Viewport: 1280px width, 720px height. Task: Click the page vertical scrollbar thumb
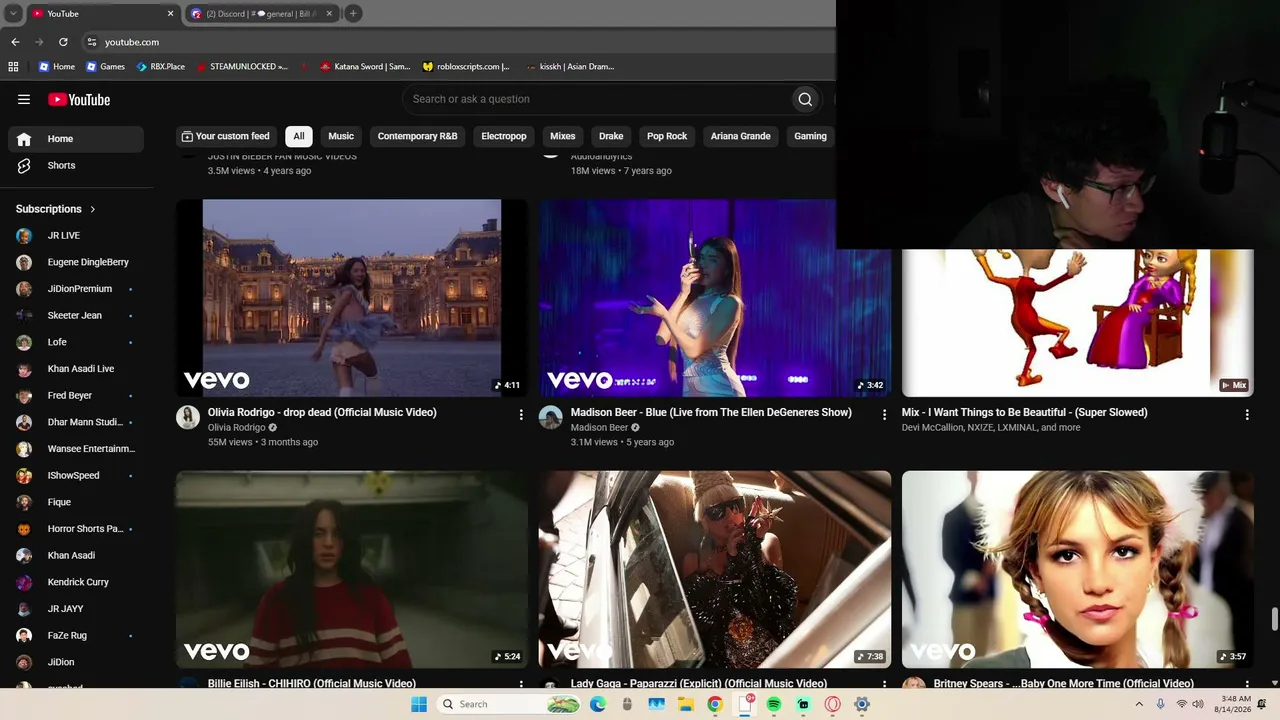point(1274,619)
